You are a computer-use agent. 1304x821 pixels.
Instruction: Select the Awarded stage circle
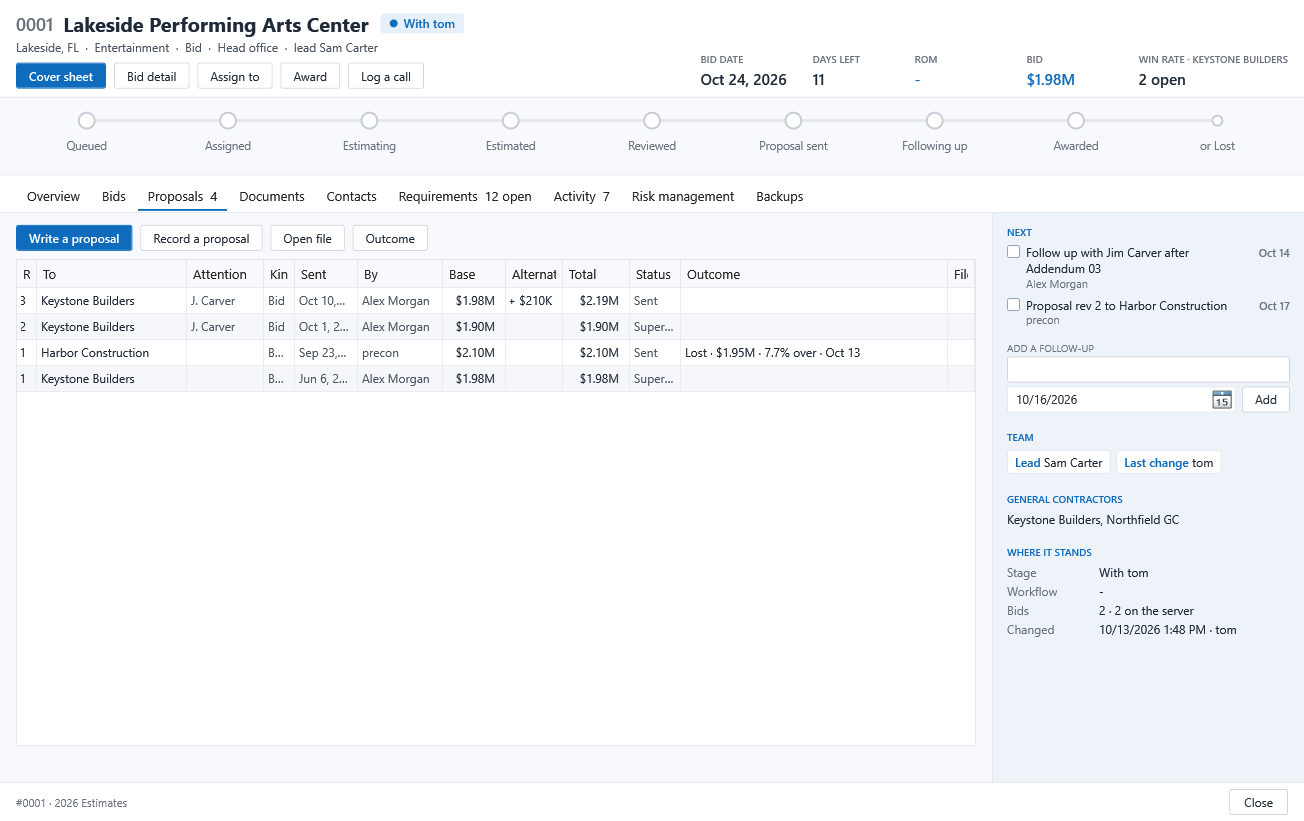[x=1076, y=121]
